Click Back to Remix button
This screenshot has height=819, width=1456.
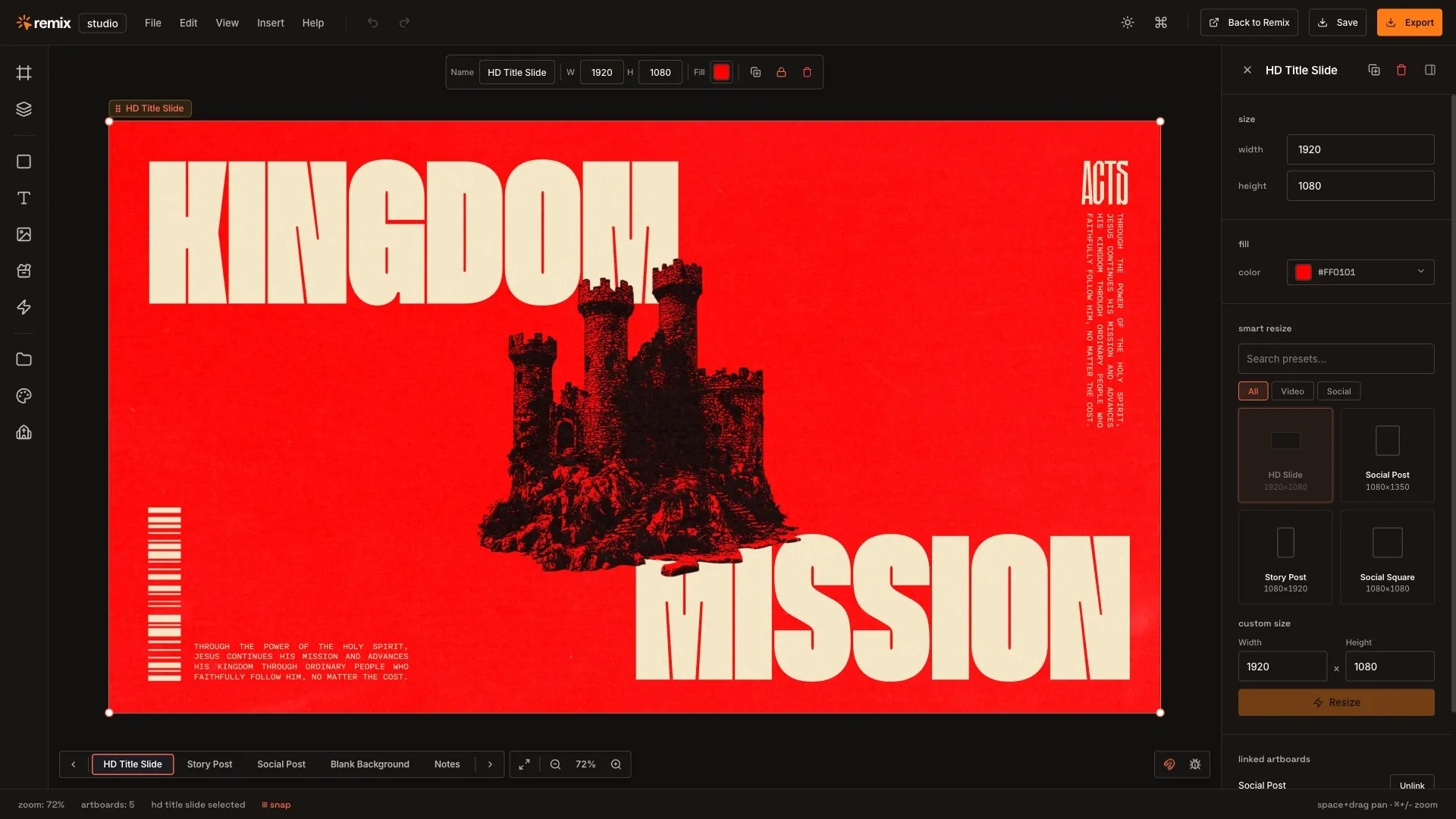click(x=1249, y=23)
